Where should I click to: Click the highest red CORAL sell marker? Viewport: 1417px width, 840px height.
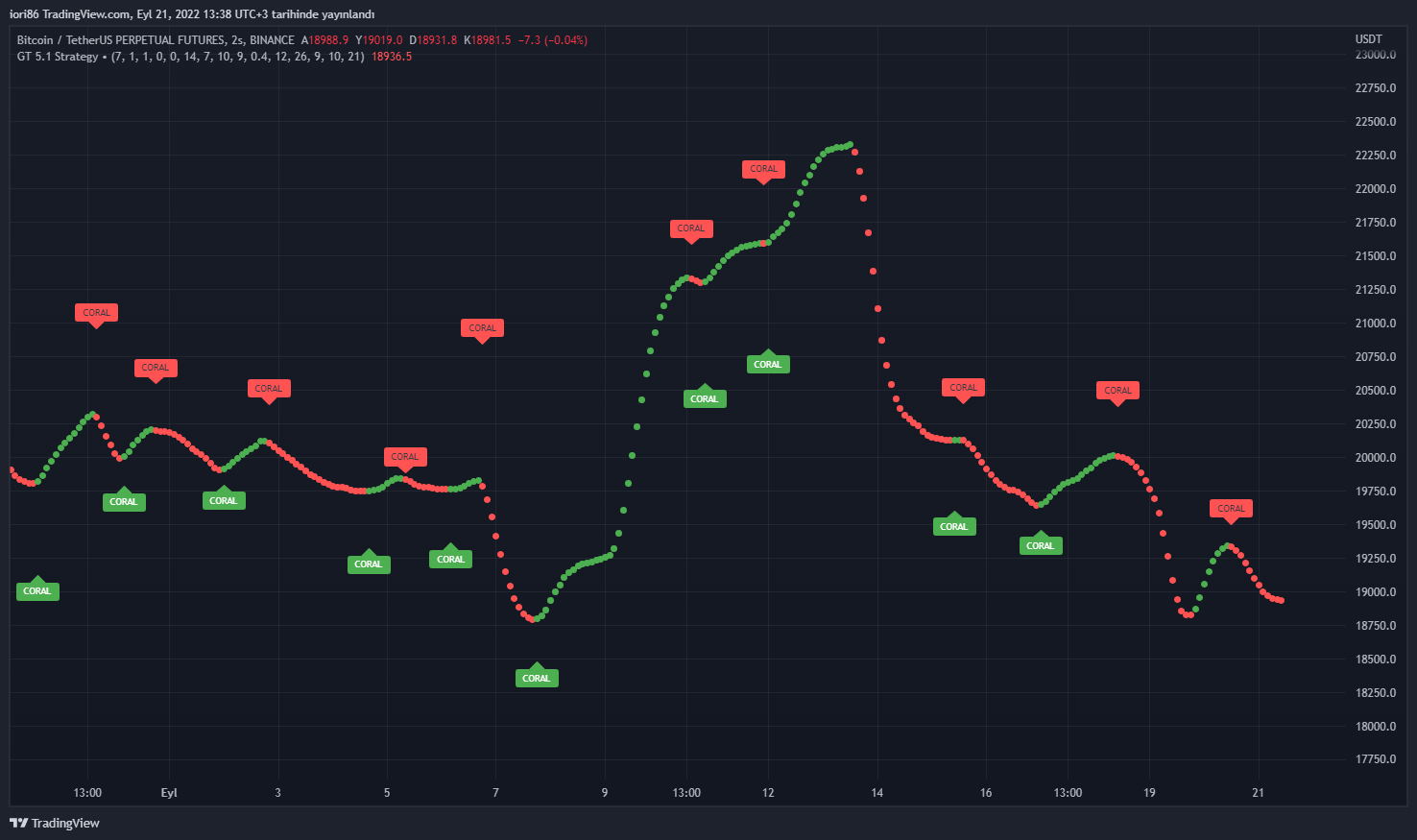point(764,169)
